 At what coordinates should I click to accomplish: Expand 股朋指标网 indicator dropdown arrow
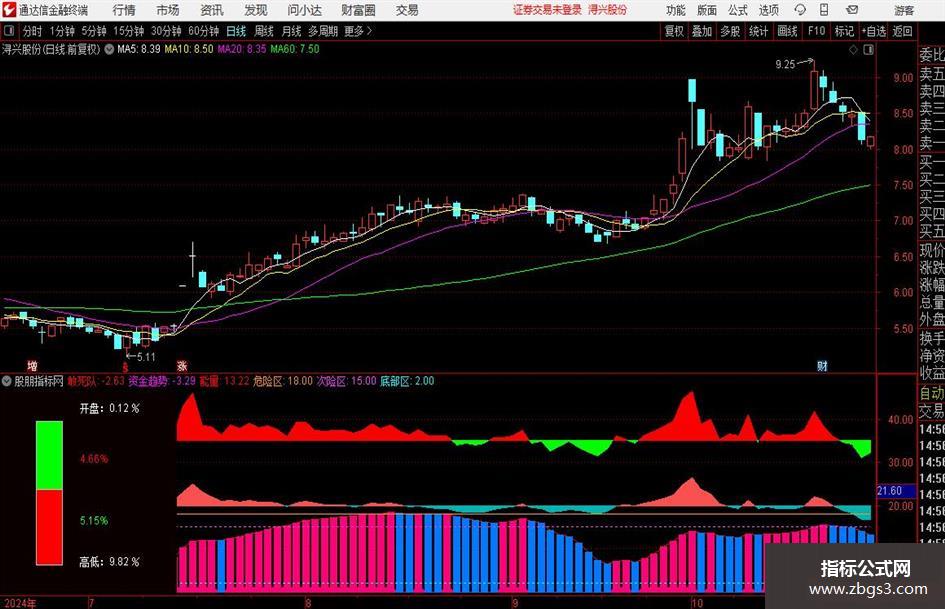[7, 381]
